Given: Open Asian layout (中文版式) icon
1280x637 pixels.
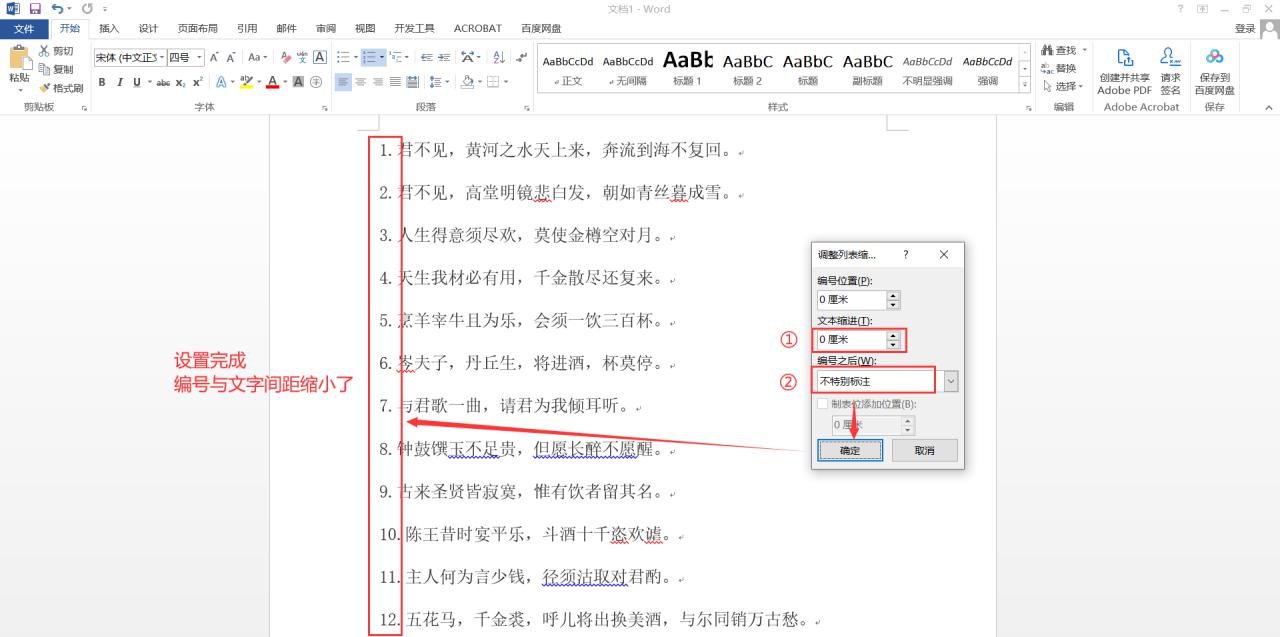Looking at the screenshot, I should pyautogui.click(x=469, y=57).
